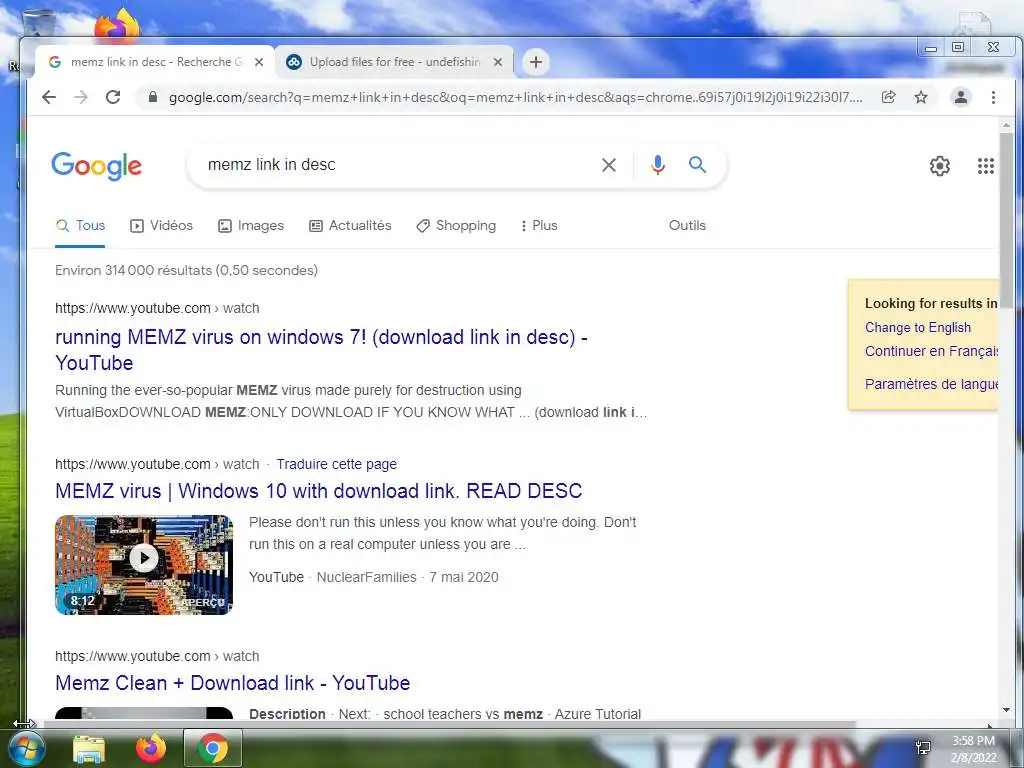The width and height of the screenshot is (1024, 768).
Task: Click the scrollbar up arrow
Action: 1006,125
